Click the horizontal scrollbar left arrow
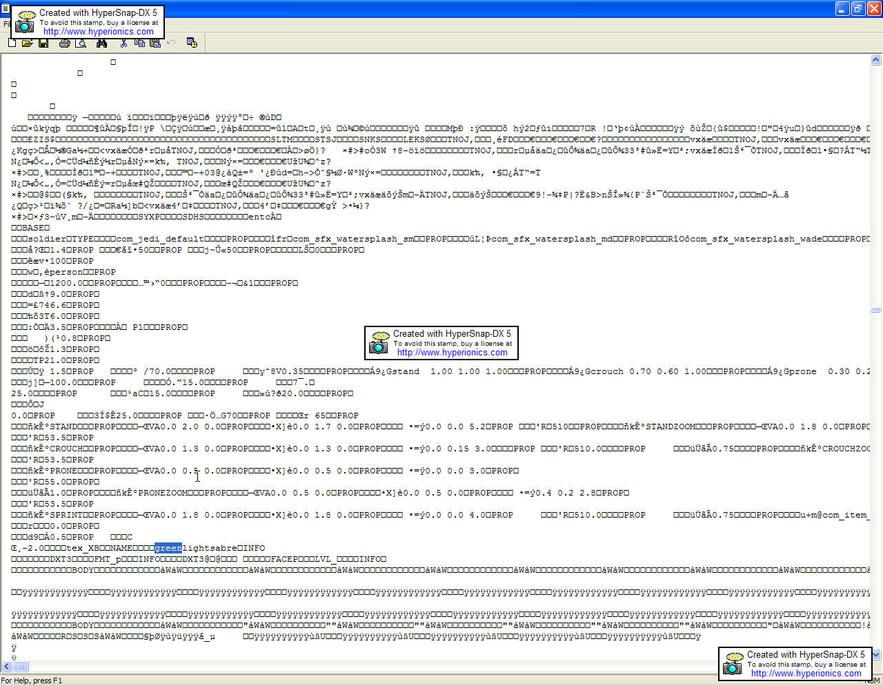Screen dimensions: 883x686 (7, 667)
